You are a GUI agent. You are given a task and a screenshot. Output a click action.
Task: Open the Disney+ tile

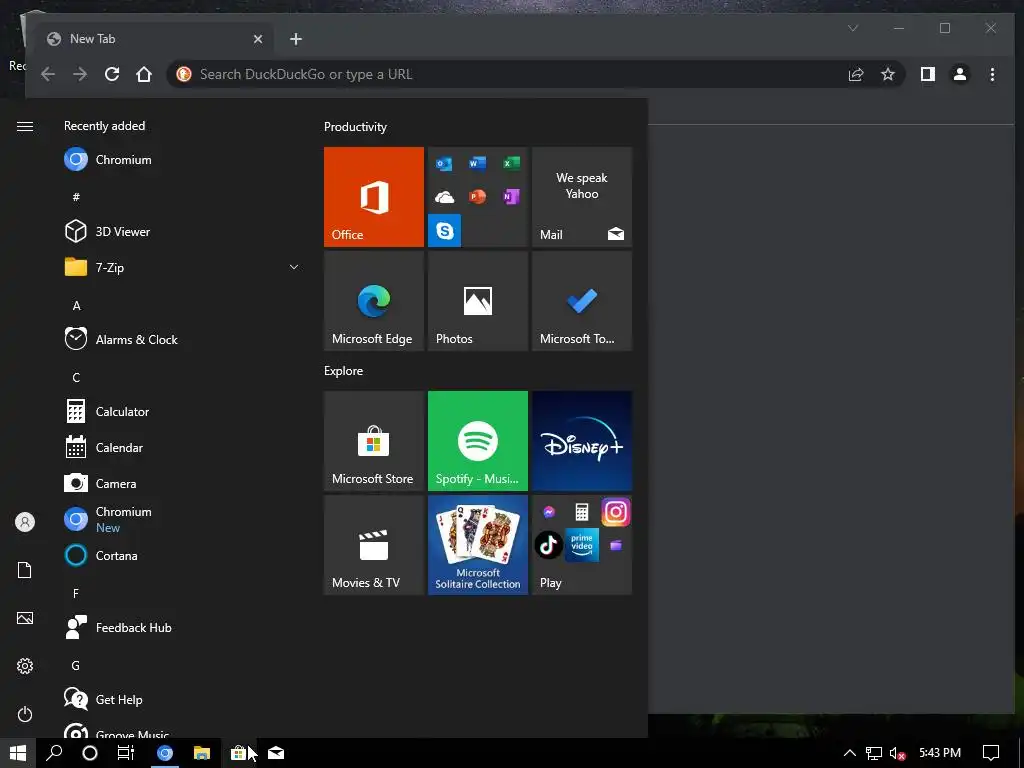582,441
